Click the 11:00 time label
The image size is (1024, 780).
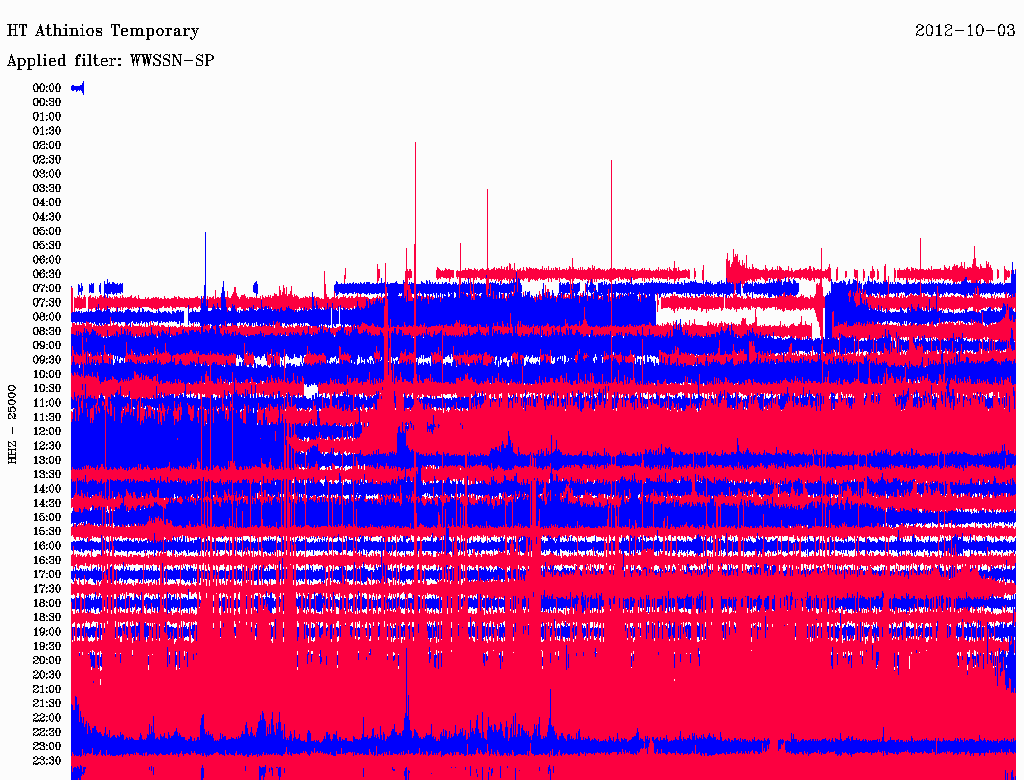[47, 402]
